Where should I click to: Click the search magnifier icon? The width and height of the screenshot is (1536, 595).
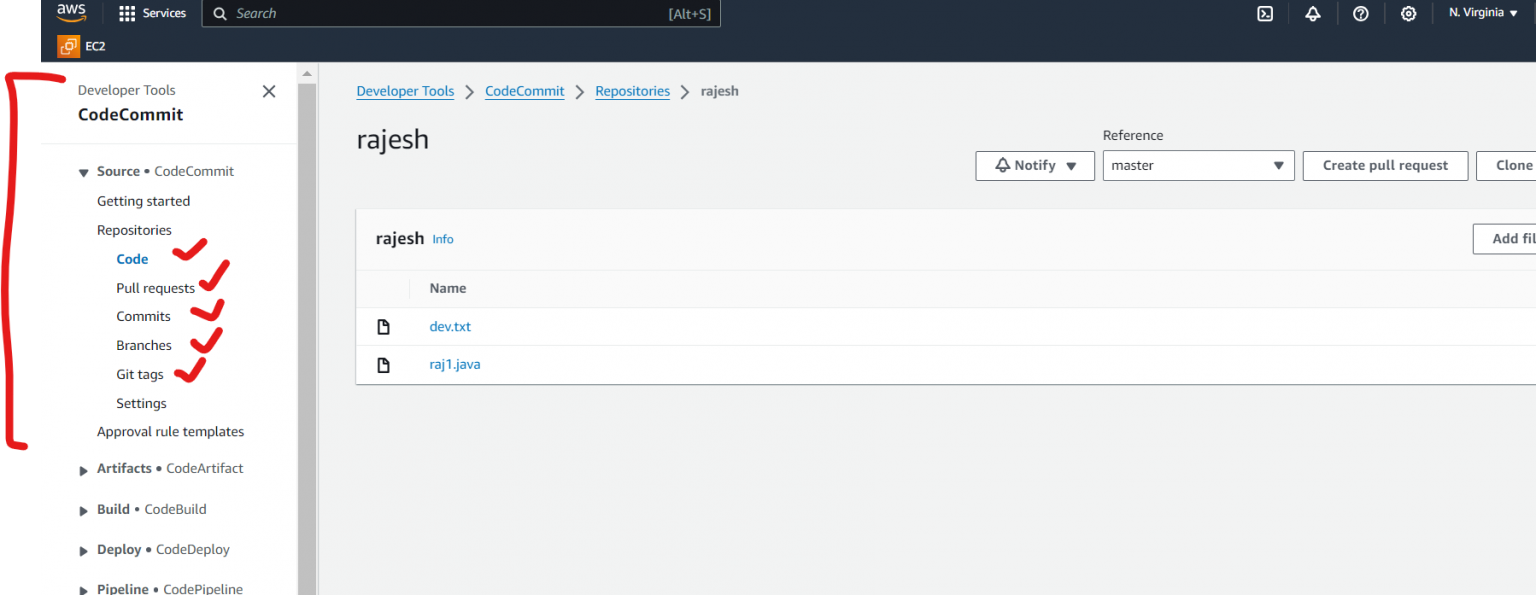(x=221, y=14)
